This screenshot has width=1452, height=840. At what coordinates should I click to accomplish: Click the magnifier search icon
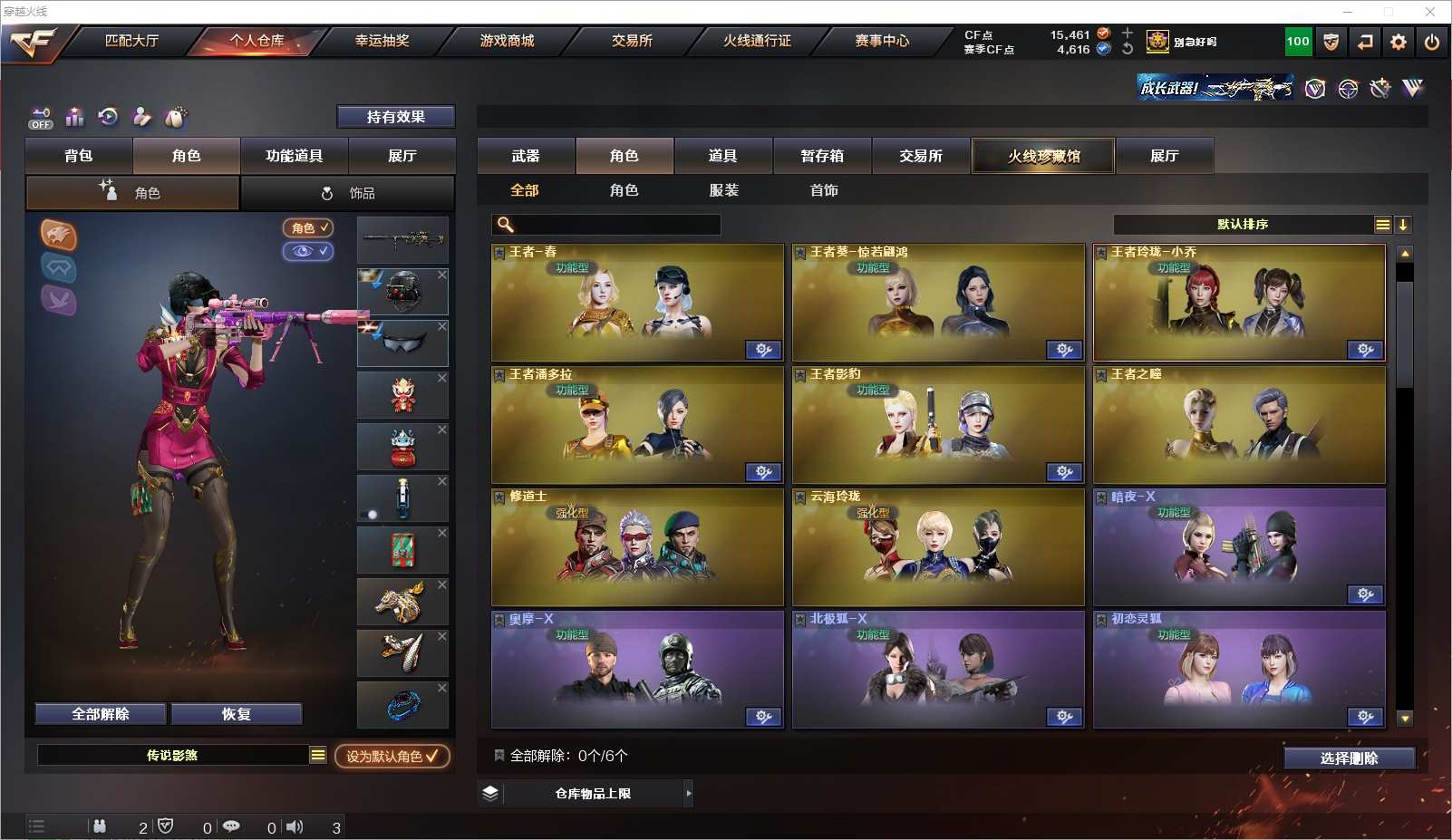coord(506,225)
